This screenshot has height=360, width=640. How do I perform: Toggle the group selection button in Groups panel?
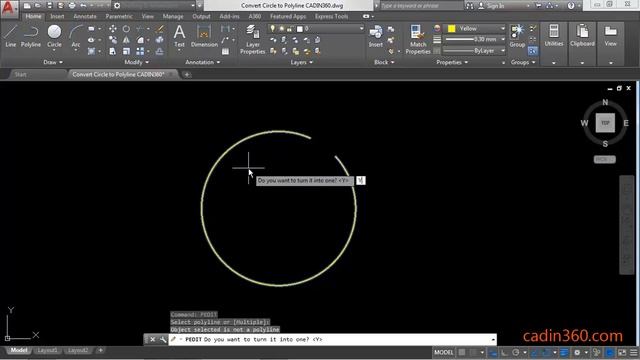point(532,51)
